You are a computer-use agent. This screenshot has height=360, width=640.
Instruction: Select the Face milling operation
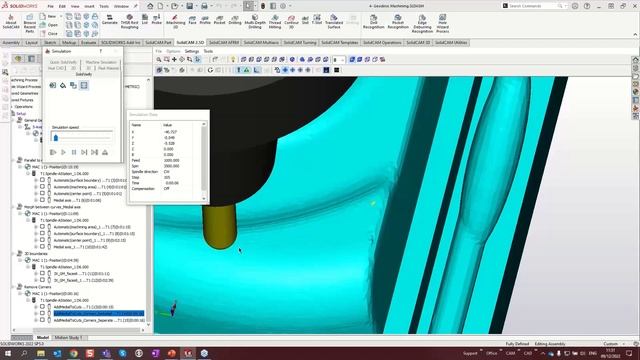click(192, 20)
